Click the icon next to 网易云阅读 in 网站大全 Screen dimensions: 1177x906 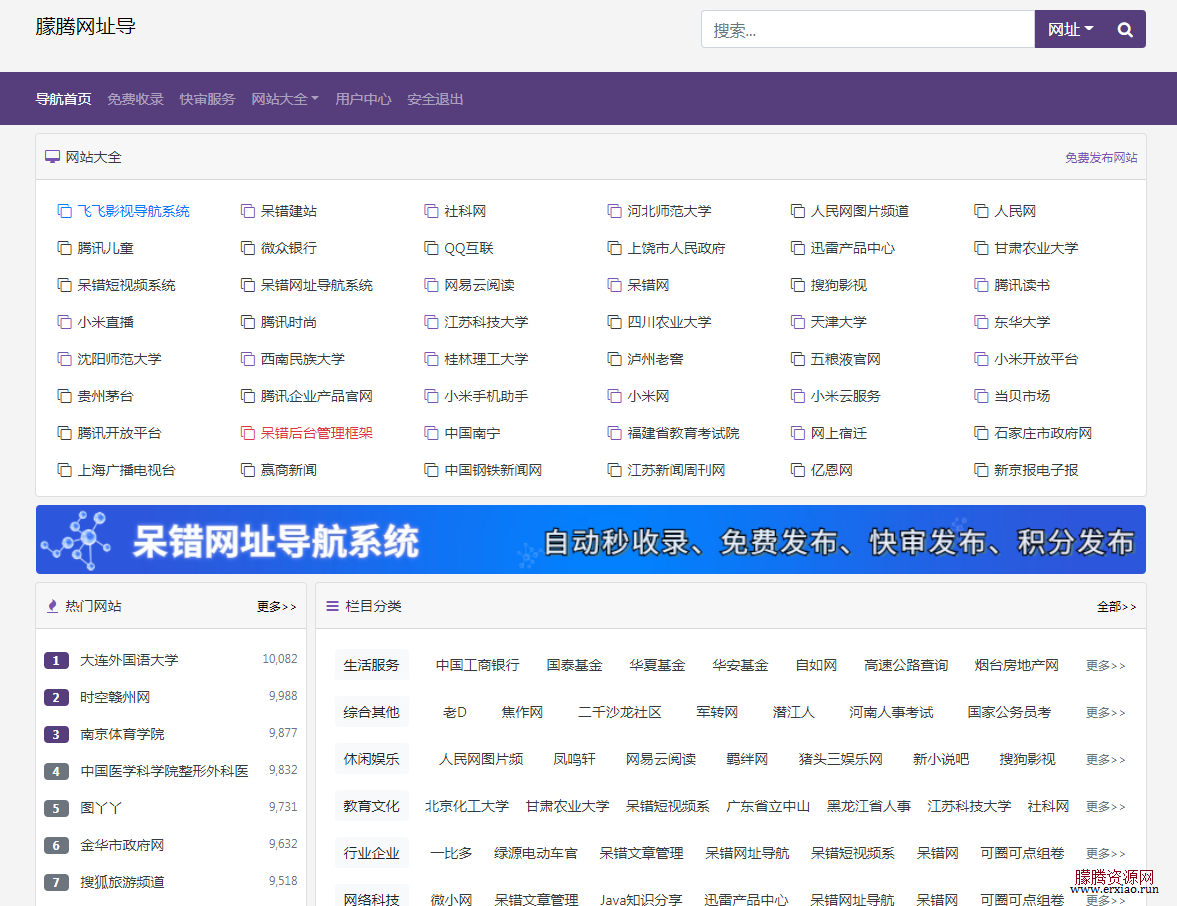click(x=431, y=285)
